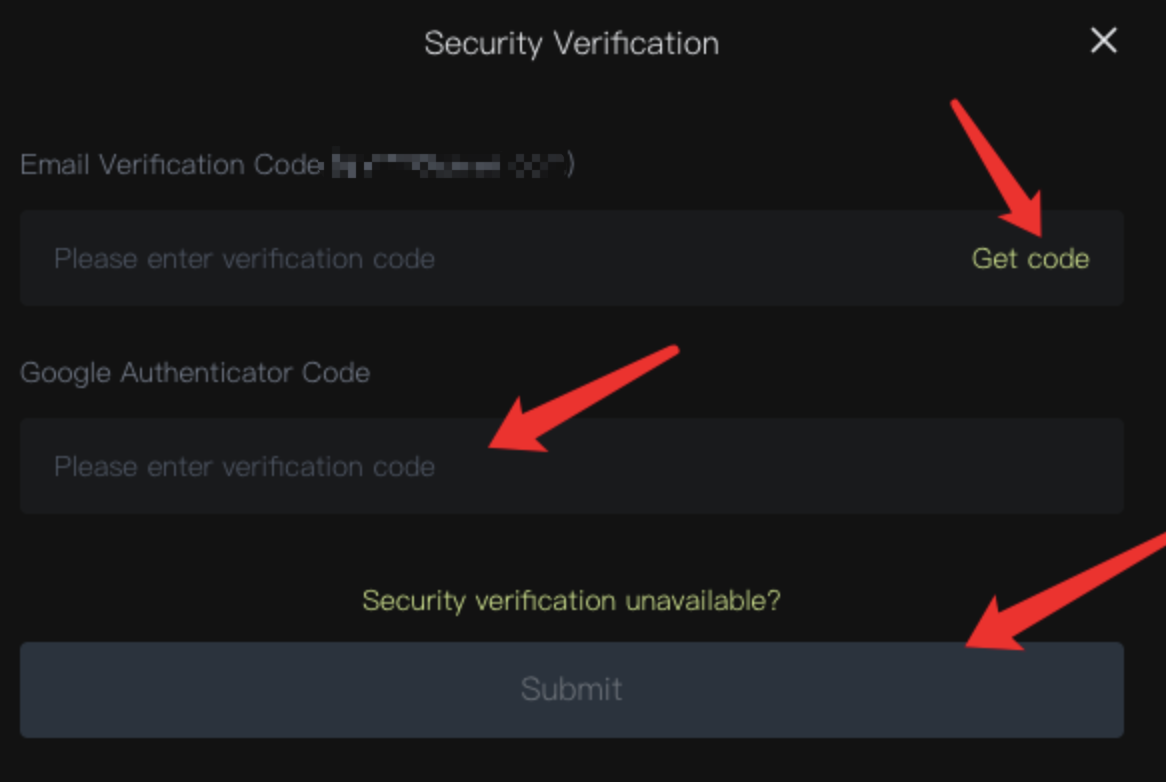
Task: Get help if security verification is unavailable
Action: click(571, 601)
